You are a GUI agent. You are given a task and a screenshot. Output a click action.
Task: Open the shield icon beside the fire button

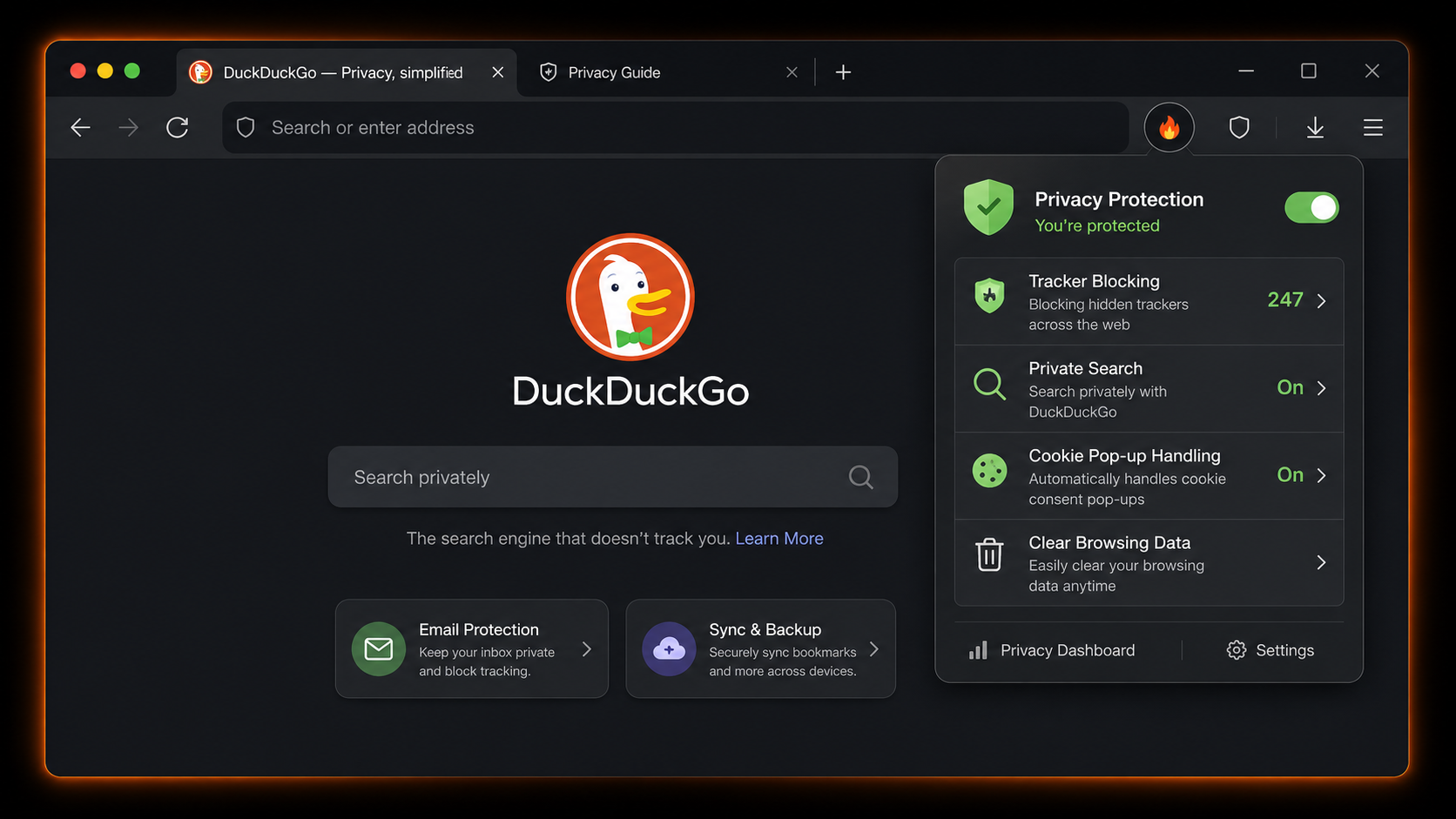pos(1239,128)
